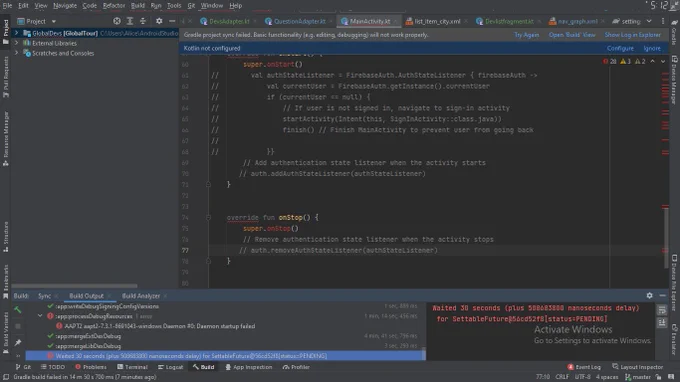The height and width of the screenshot is (382, 680).
Task: Open Resource Manager side panel
Action: click(x=6, y=139)
